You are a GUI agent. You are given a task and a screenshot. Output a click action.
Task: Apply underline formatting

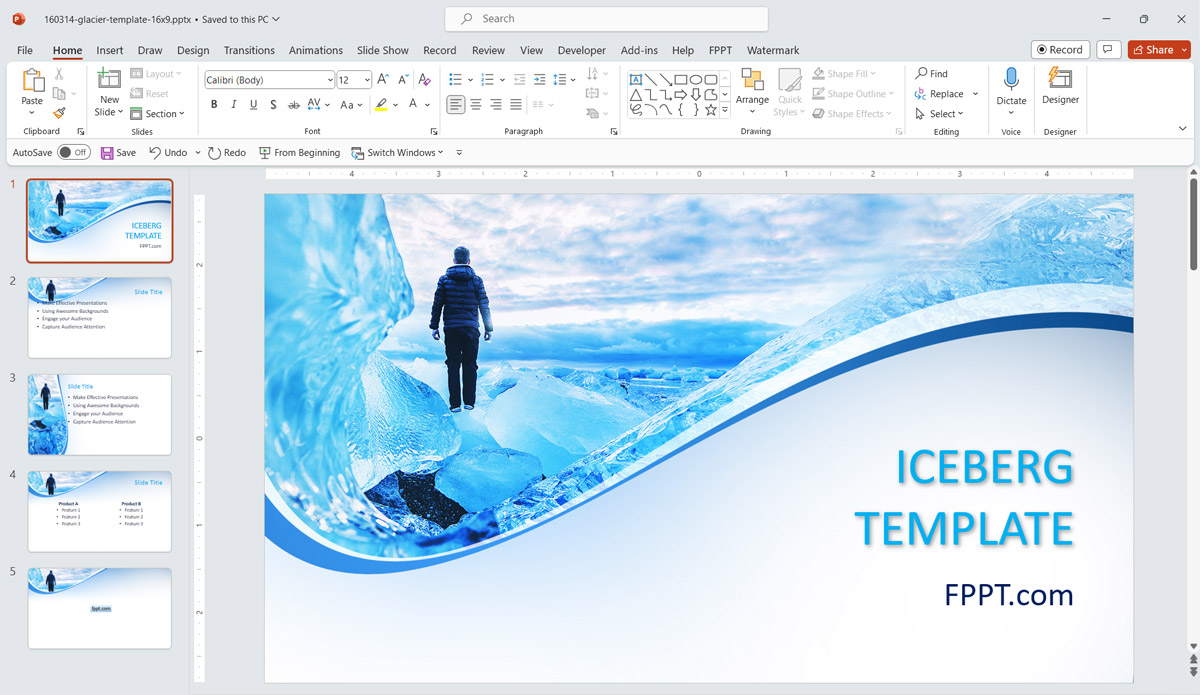point(254,104)
